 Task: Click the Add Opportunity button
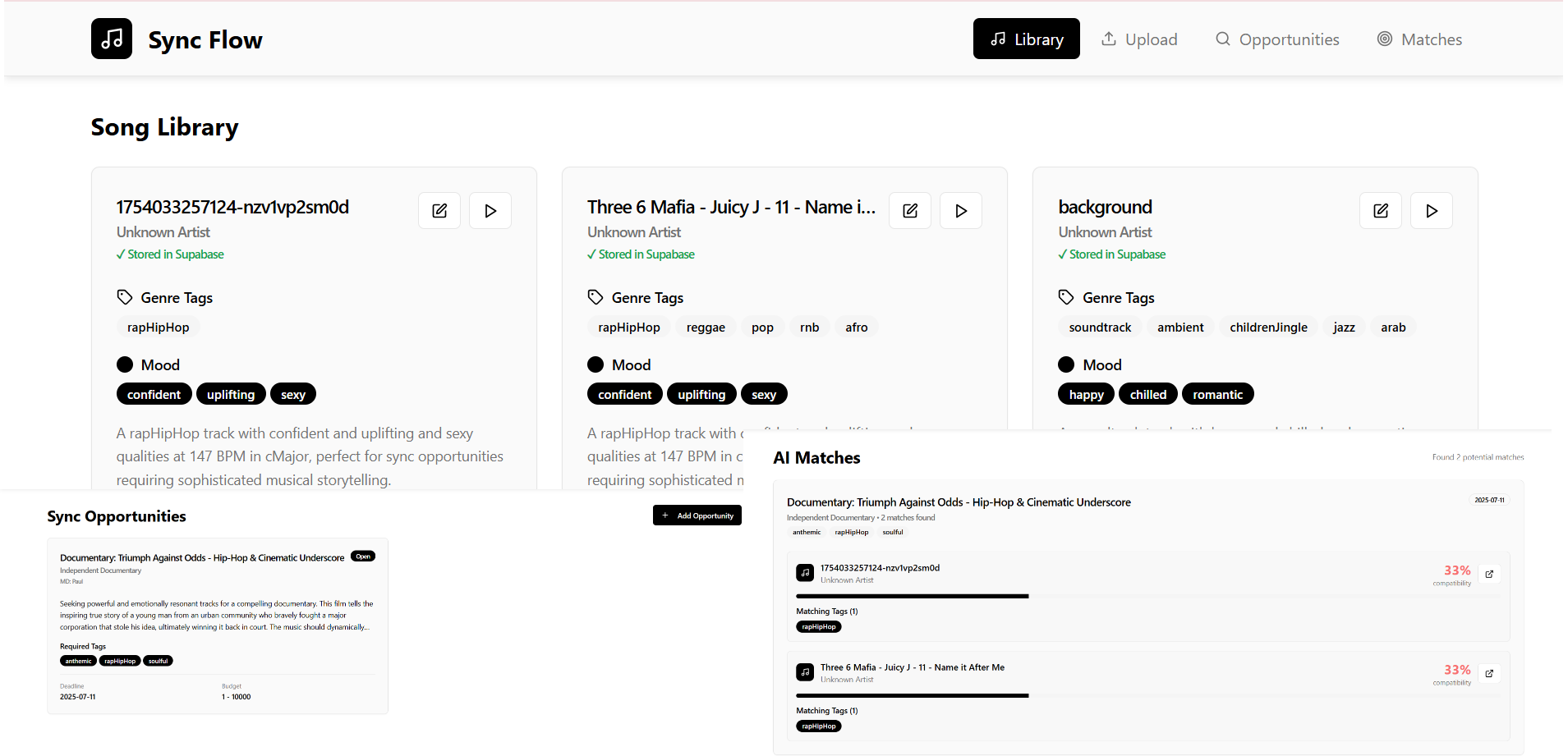(x=697, y=515)
